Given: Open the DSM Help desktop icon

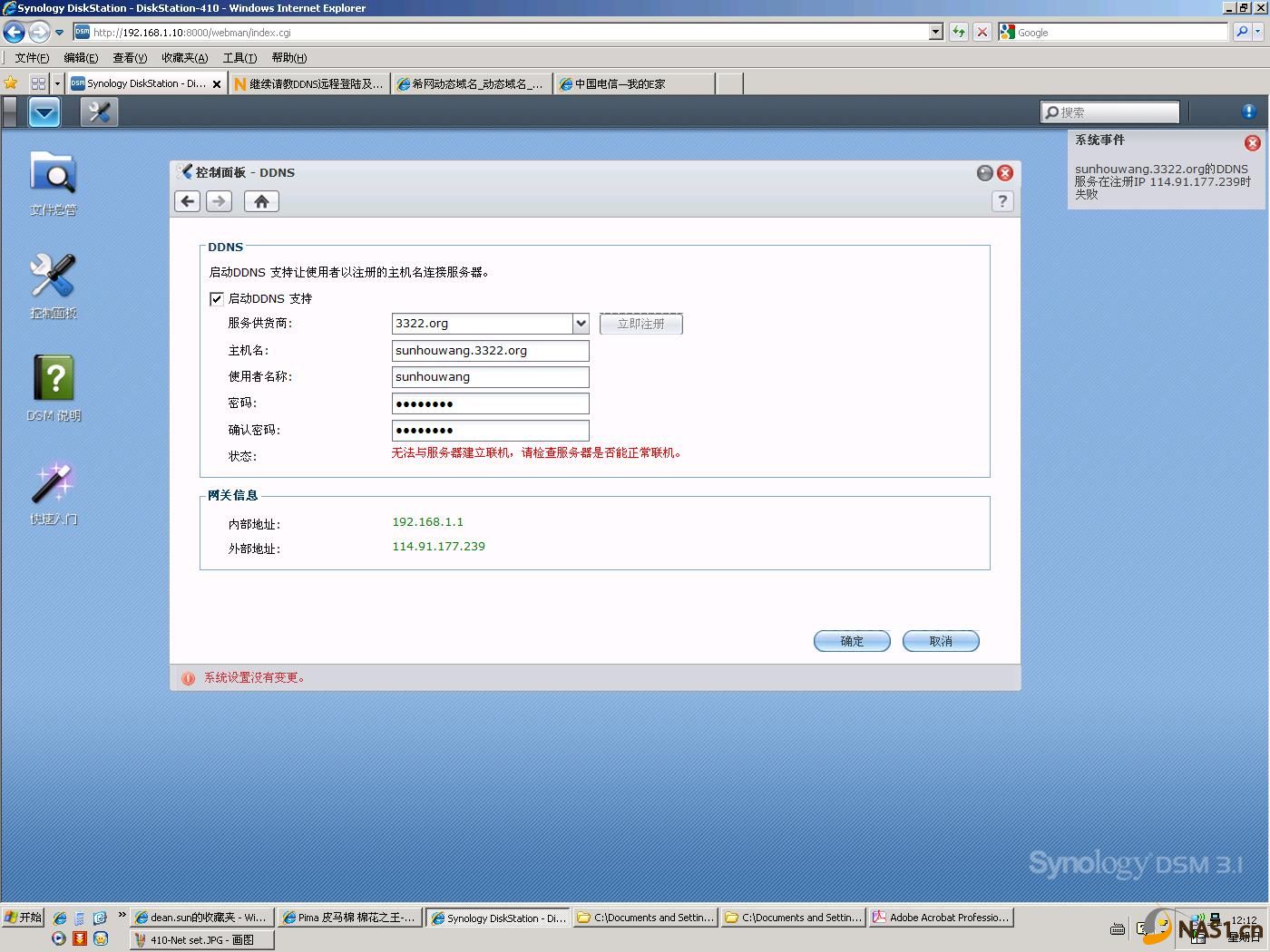Looking at the screenshot, I should tap(54, 387).
